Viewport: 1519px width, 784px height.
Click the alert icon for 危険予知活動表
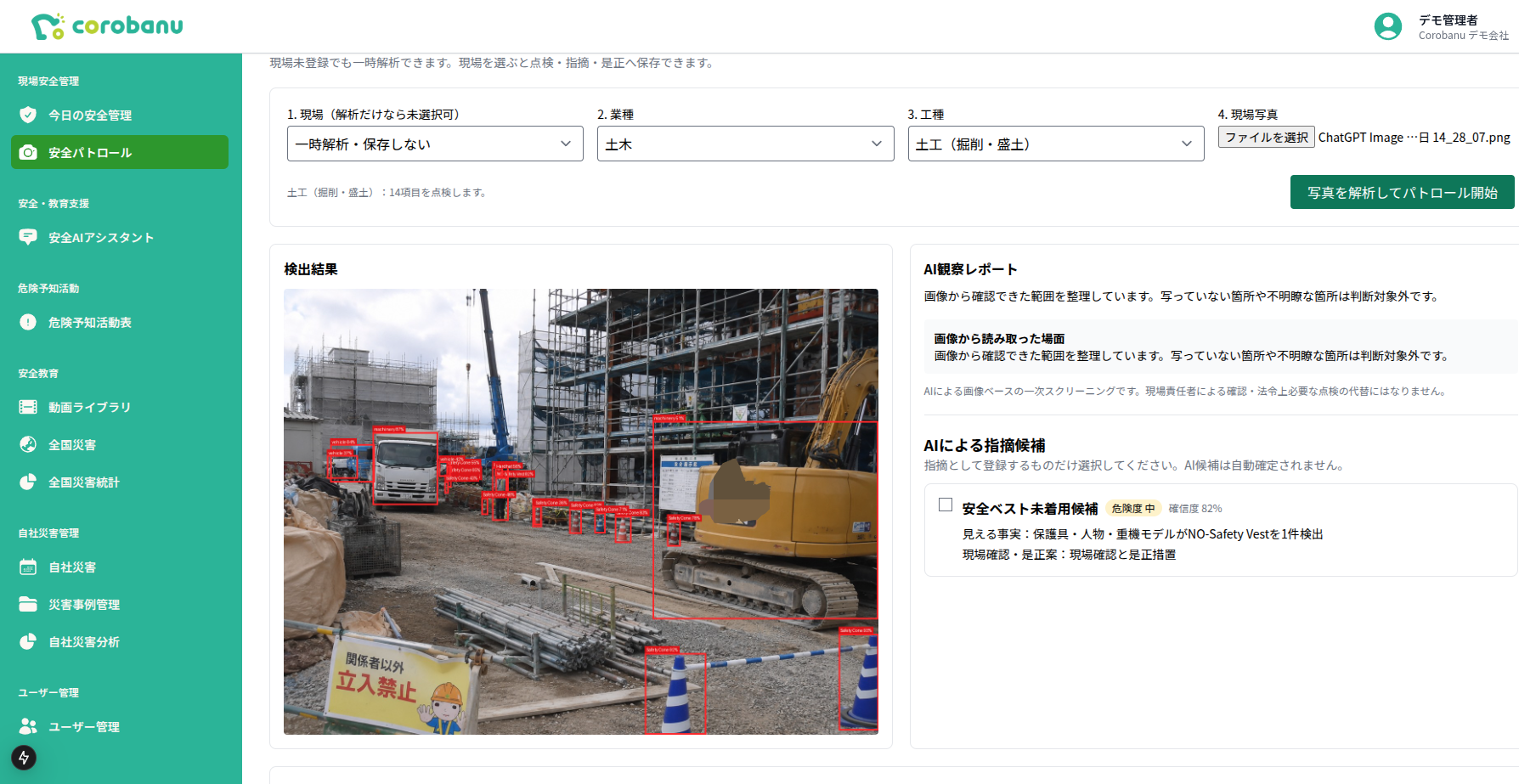[28, 323]
